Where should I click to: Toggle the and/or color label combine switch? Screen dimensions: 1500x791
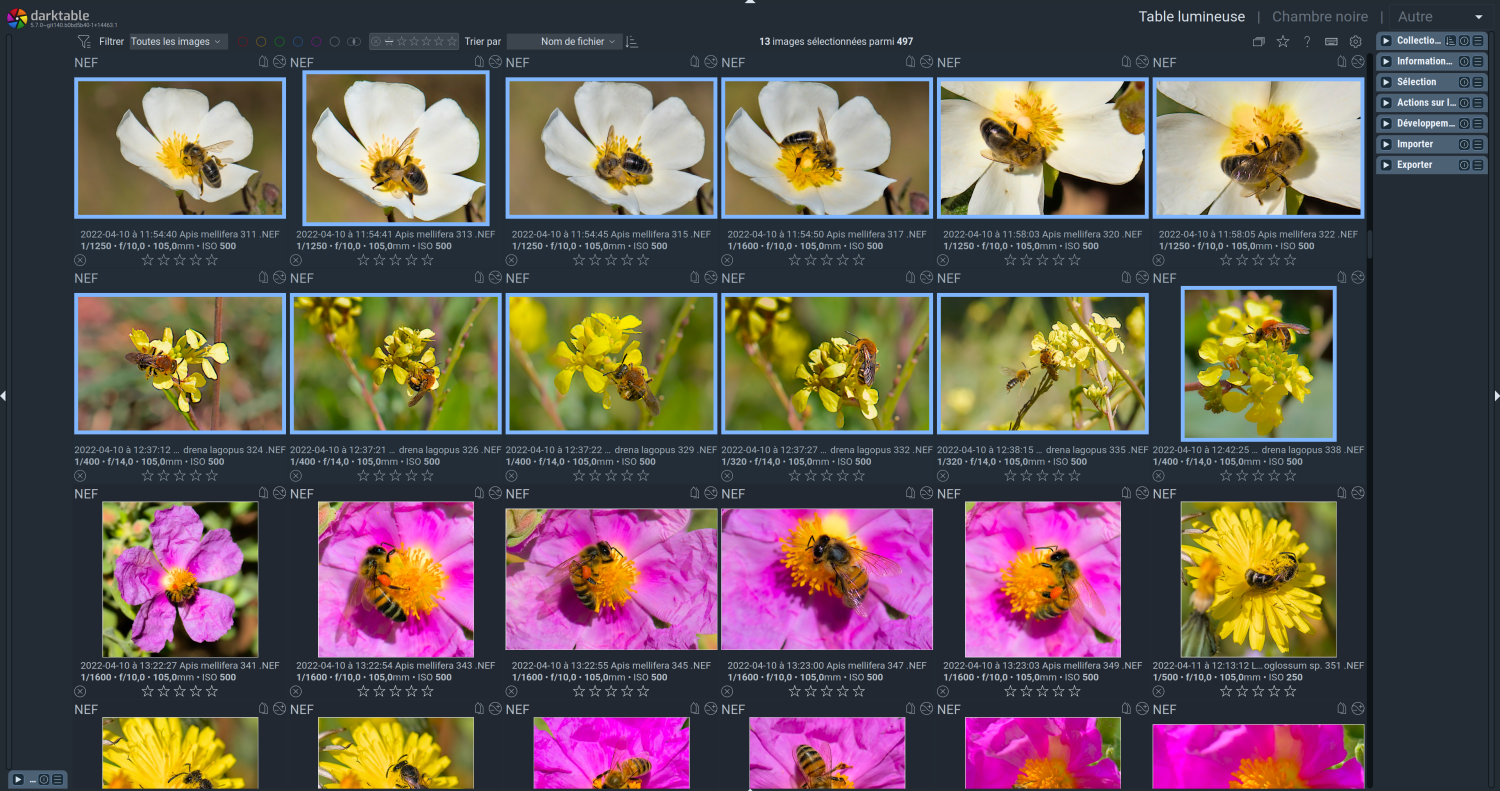pos(353,42)
